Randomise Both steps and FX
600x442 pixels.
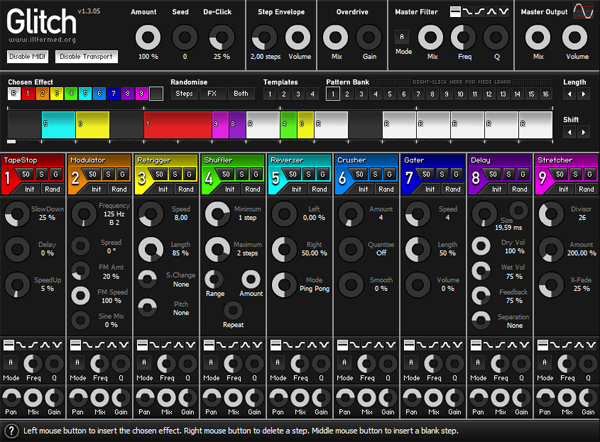click(241, 94)
